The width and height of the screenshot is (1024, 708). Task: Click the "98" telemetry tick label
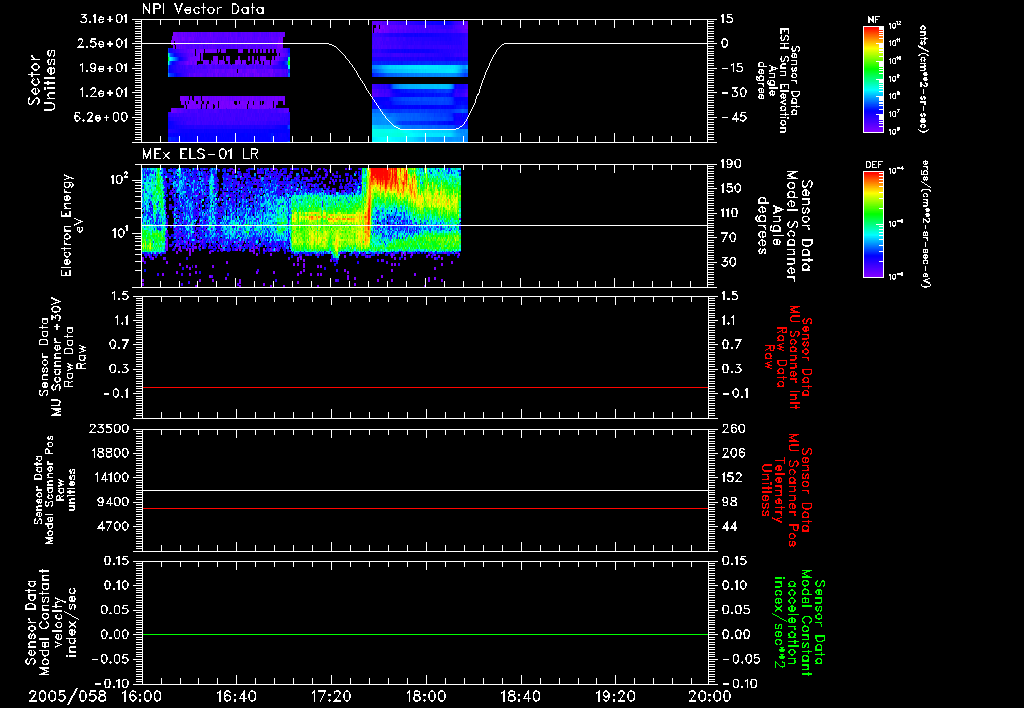tap(729, 502)
